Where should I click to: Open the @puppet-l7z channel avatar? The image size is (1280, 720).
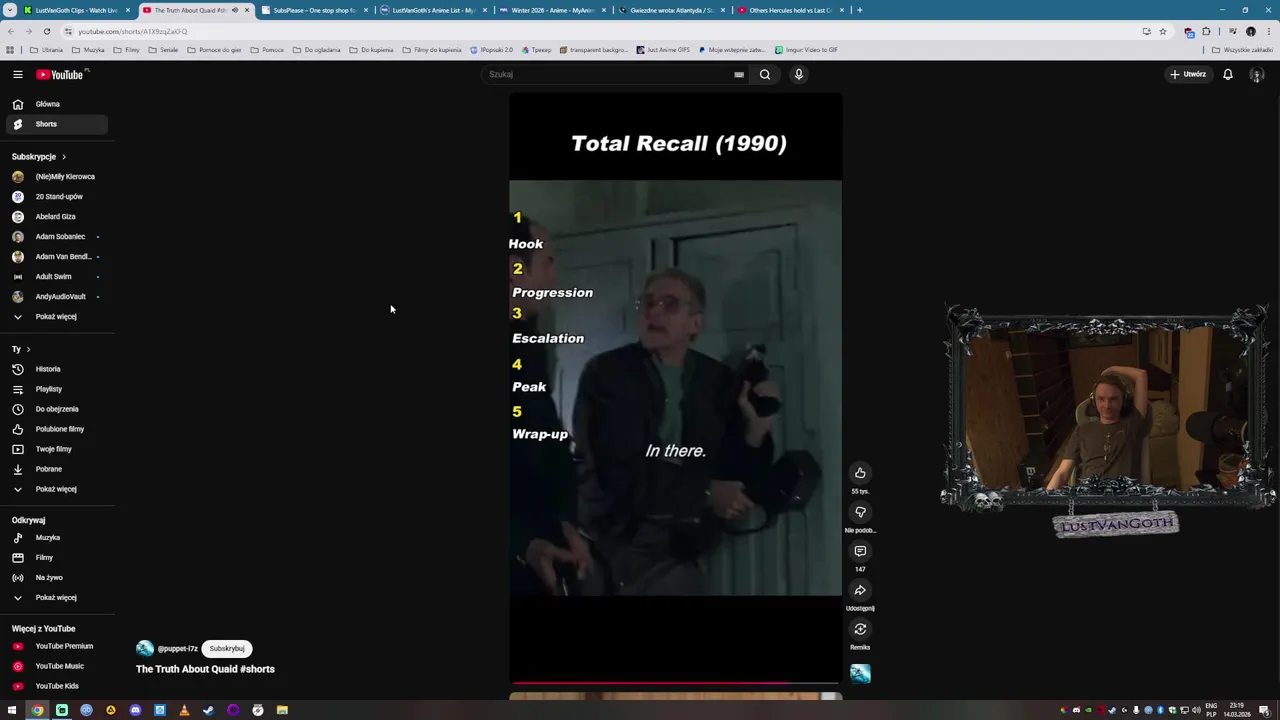click(x=145, y=648)
